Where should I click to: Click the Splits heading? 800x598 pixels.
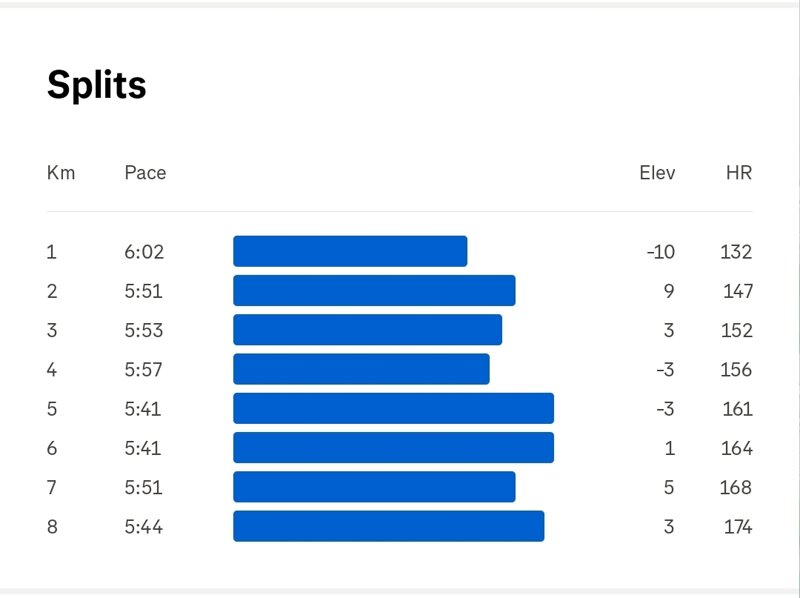coord(96,86)
